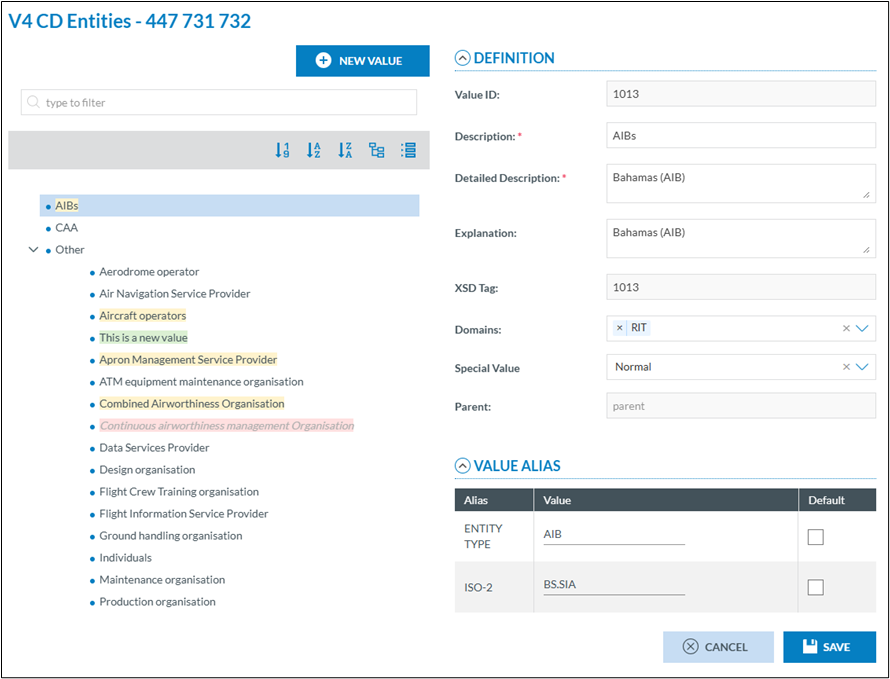The width and height of the screenshot is (890, 679).
Task: Clear the Special Value selection
Action: (845, 367)
